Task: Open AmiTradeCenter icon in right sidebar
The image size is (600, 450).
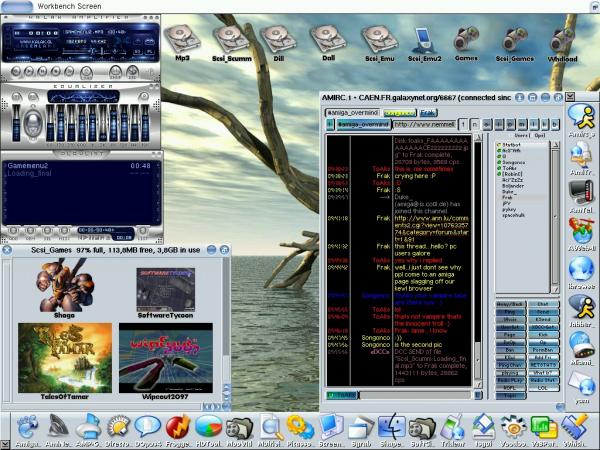Action: (581, 158)
